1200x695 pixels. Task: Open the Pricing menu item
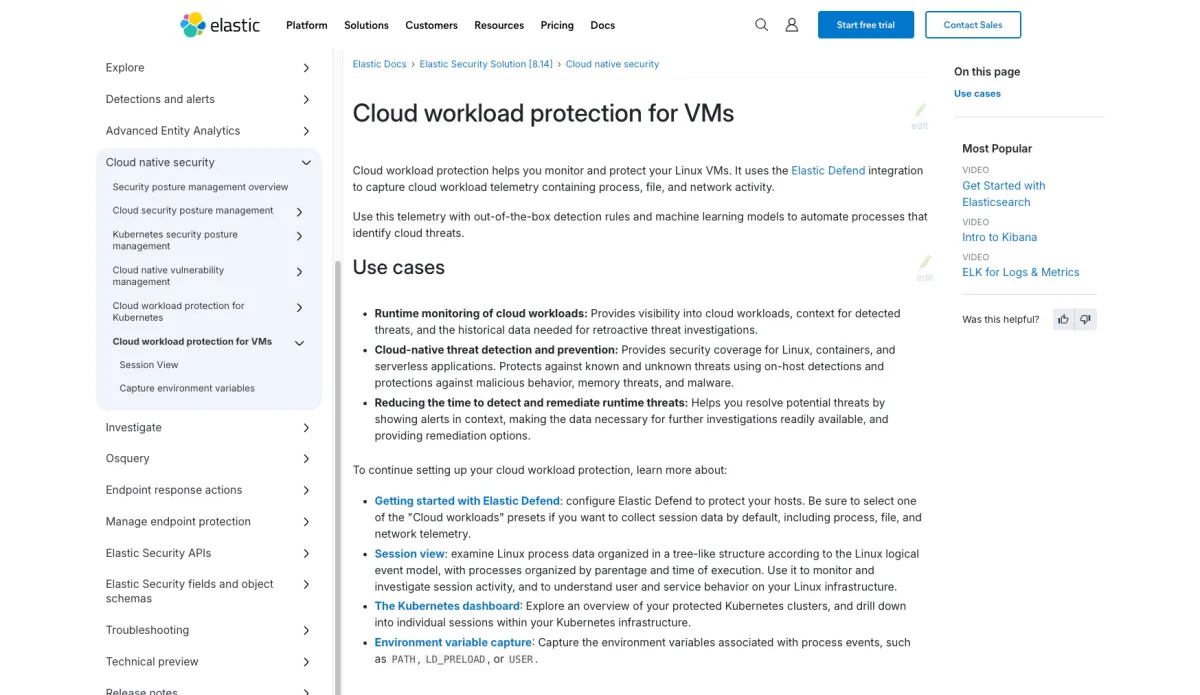click(x=557, y=25)
